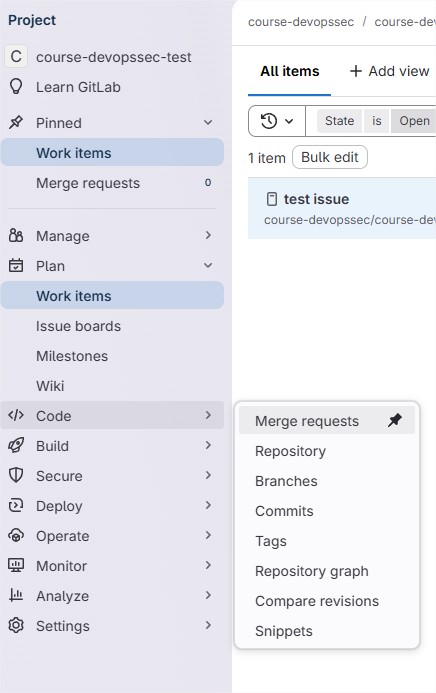Click the State filter token
436x693 pixels.
click(339, 121)
